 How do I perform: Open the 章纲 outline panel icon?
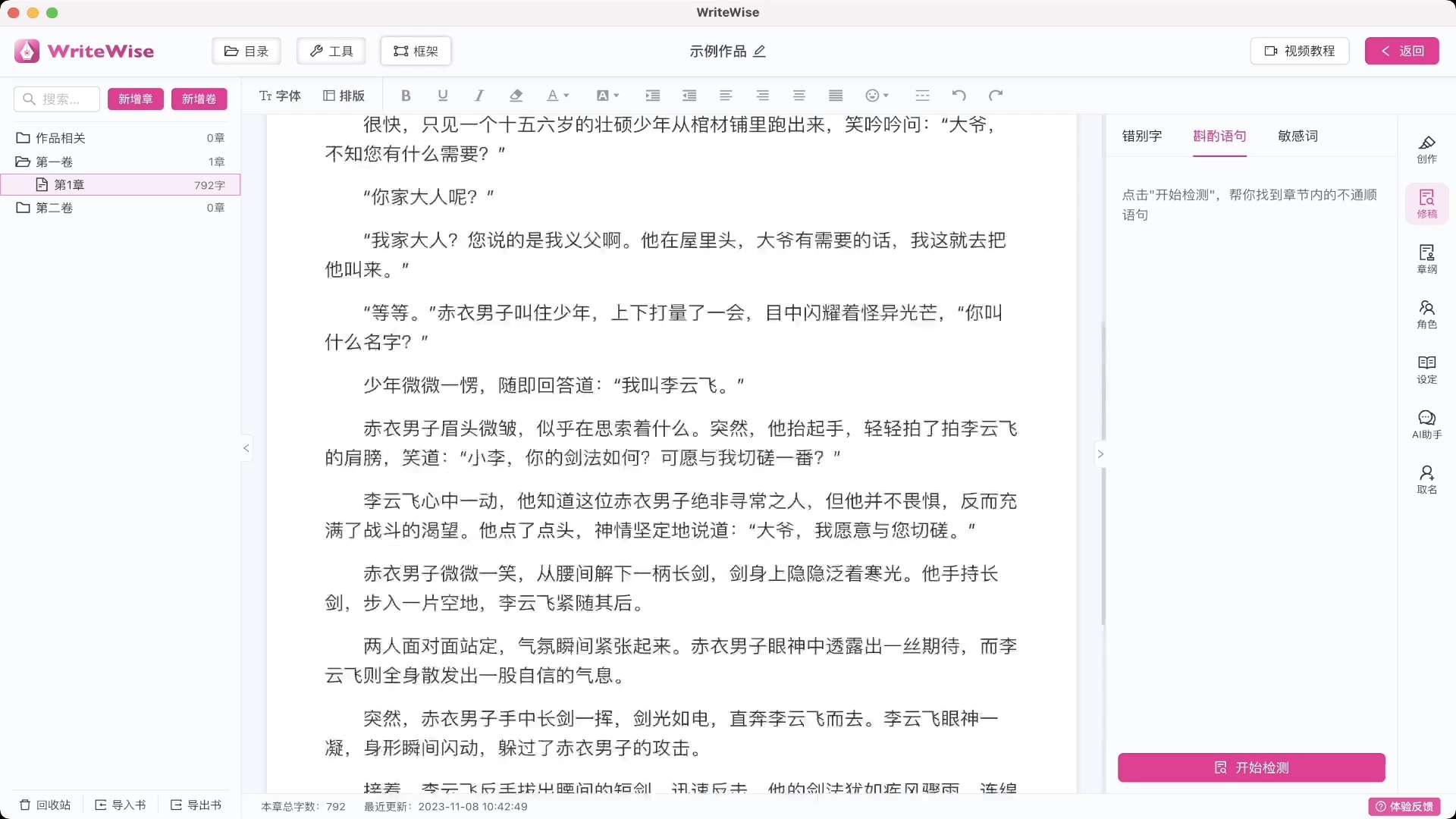(1426, 259)
